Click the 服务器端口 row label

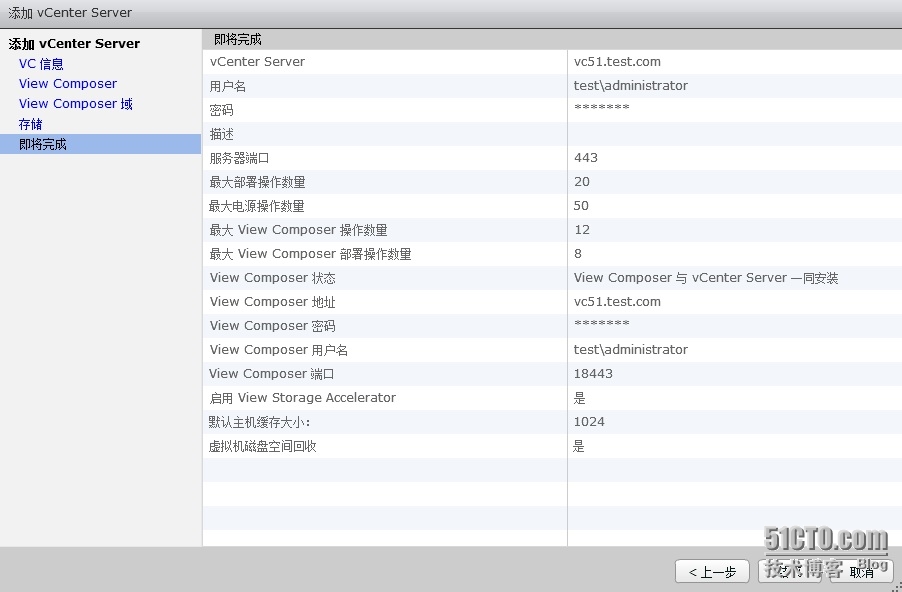[239, 158]
